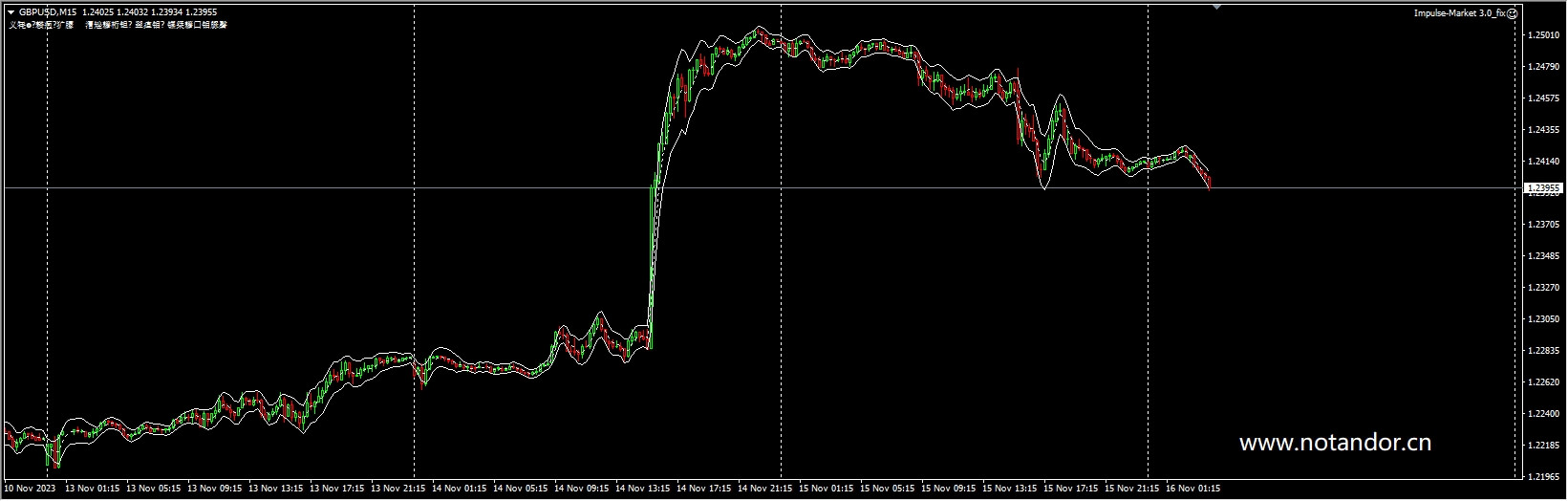The image size is (1568, 501).
Task: Click the 13 Nov 21:15 time label
Action: pos(397,489)
